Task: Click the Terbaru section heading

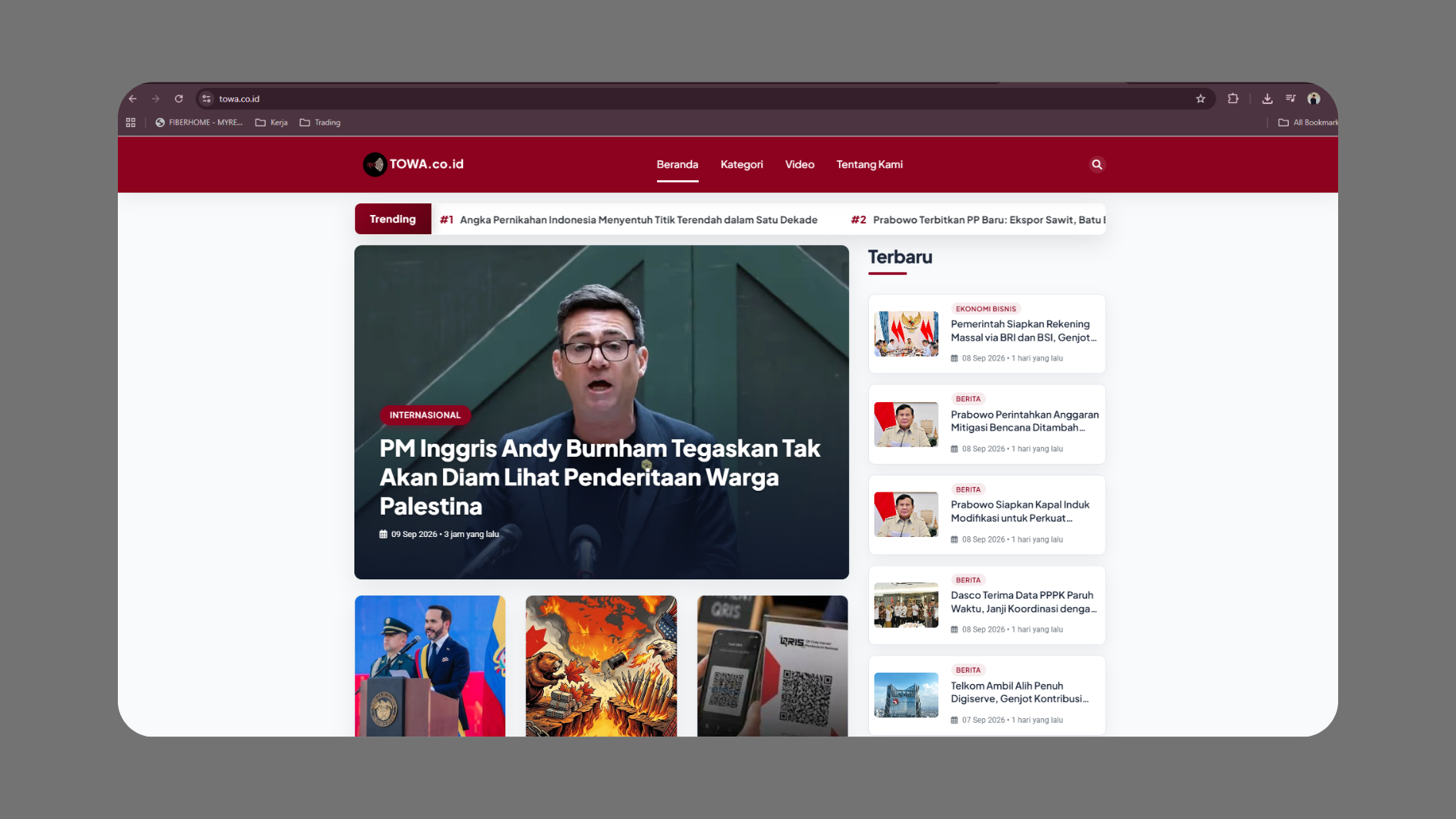Action: (x=900, y=257)
